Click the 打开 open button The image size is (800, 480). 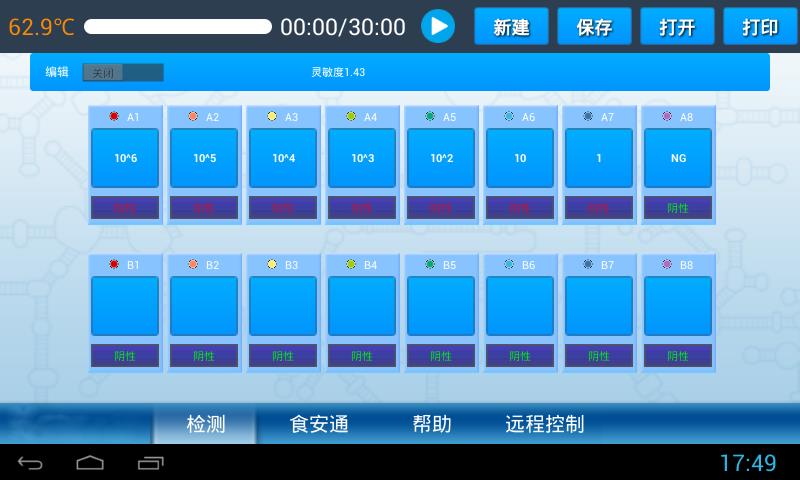677,27
